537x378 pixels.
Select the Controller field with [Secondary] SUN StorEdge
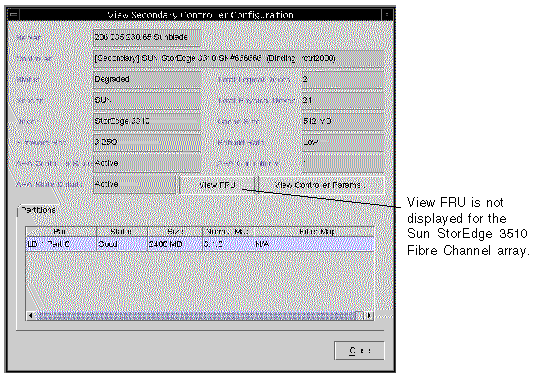238,58
